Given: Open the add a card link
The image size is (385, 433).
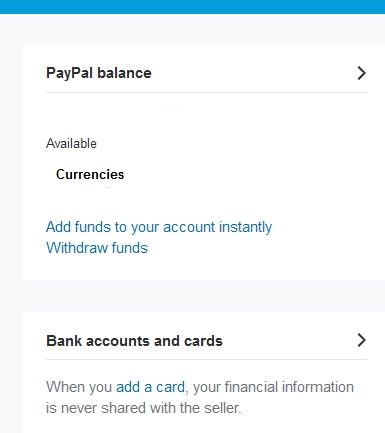Looking at the screenshot, I should coord(150,387).
